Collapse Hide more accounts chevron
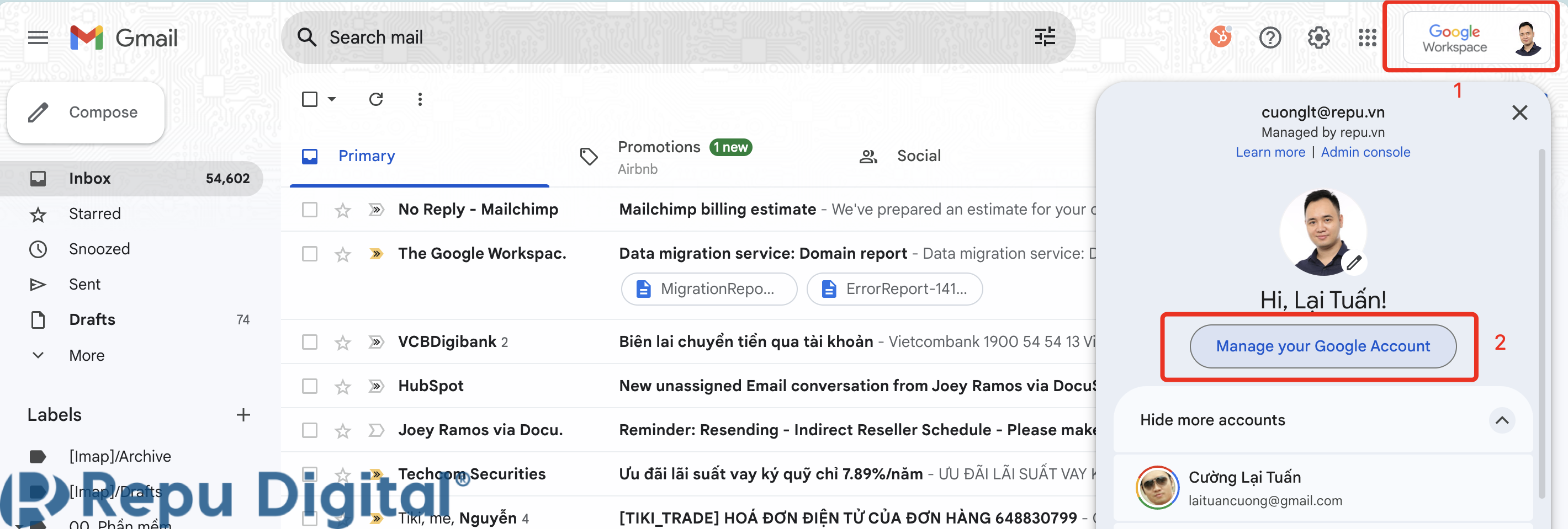This screenshot has width=1568, height=529. point(1501,420)
